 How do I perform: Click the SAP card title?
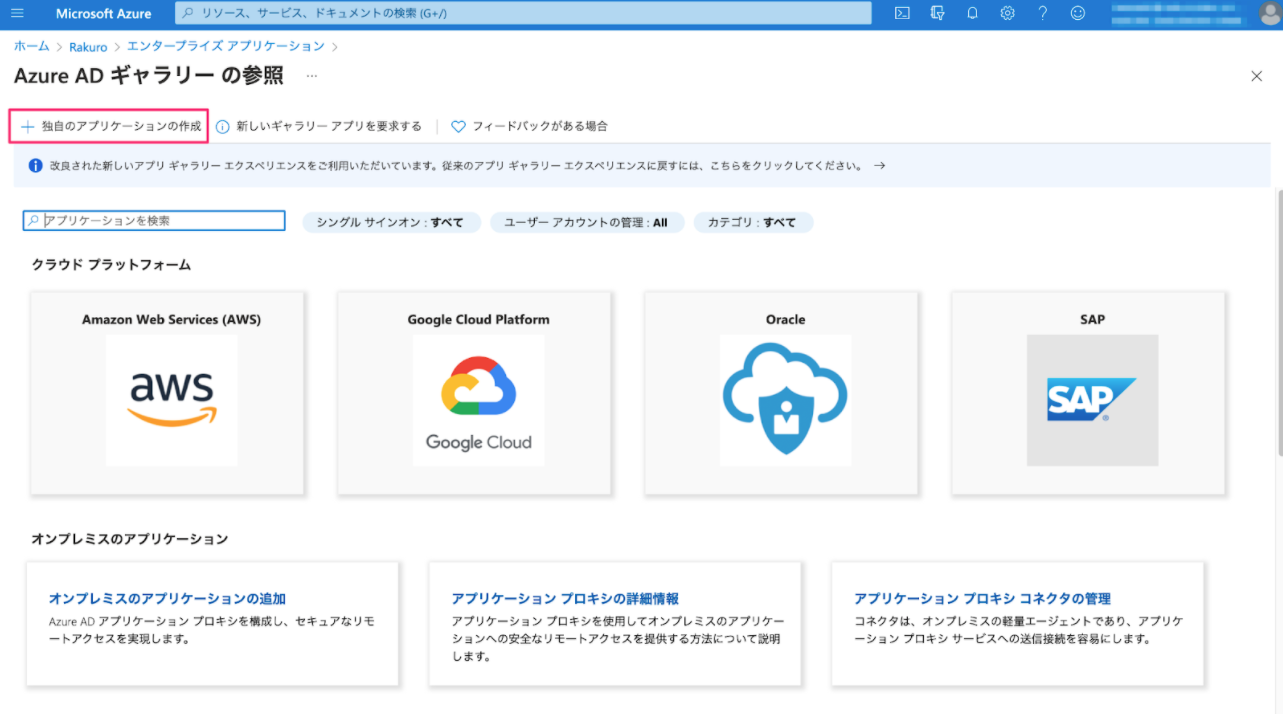coord(1092,320)
